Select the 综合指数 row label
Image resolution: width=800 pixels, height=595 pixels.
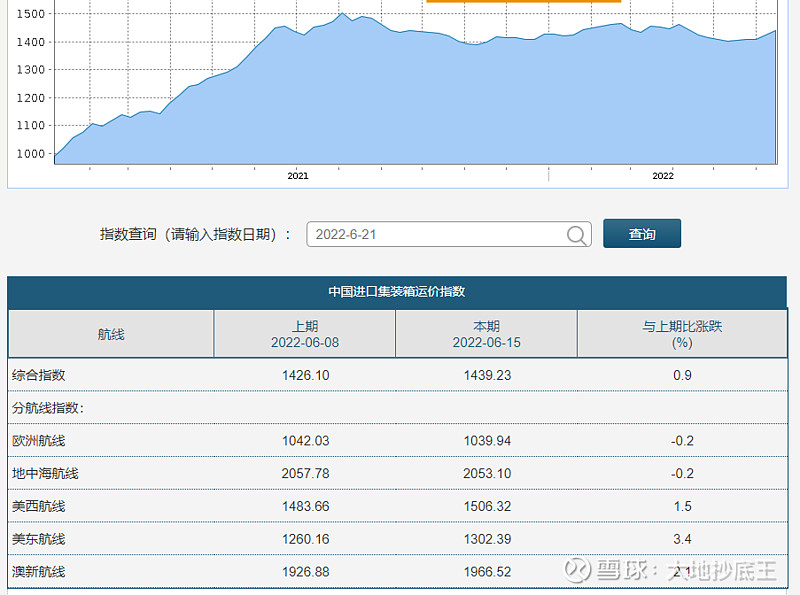pyautogui.click(x=38, y=375)
